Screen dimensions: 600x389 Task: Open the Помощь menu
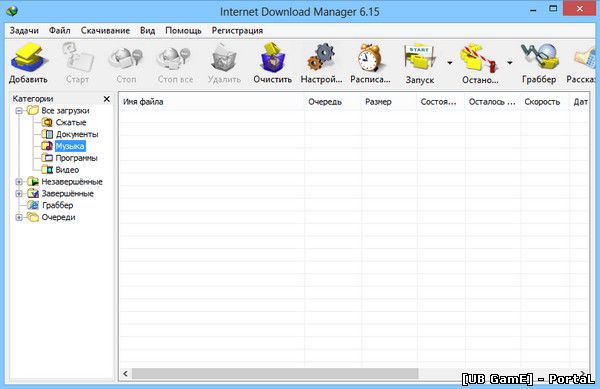(183, 31)
